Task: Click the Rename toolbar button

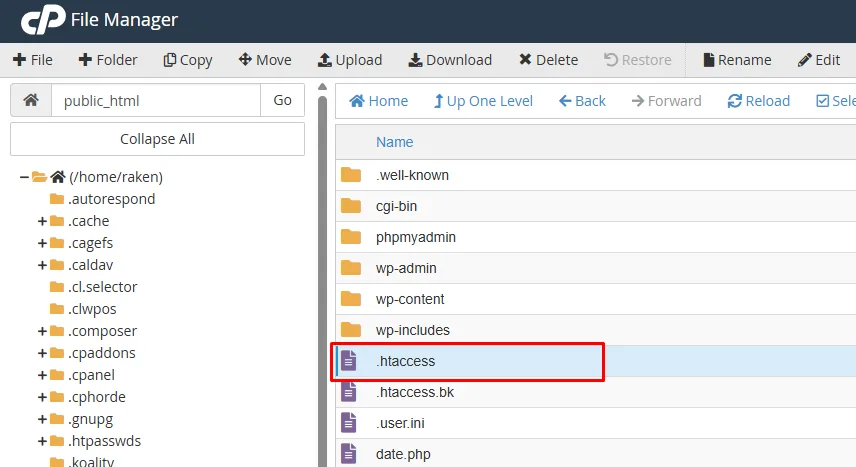Action: coord(737,60)
